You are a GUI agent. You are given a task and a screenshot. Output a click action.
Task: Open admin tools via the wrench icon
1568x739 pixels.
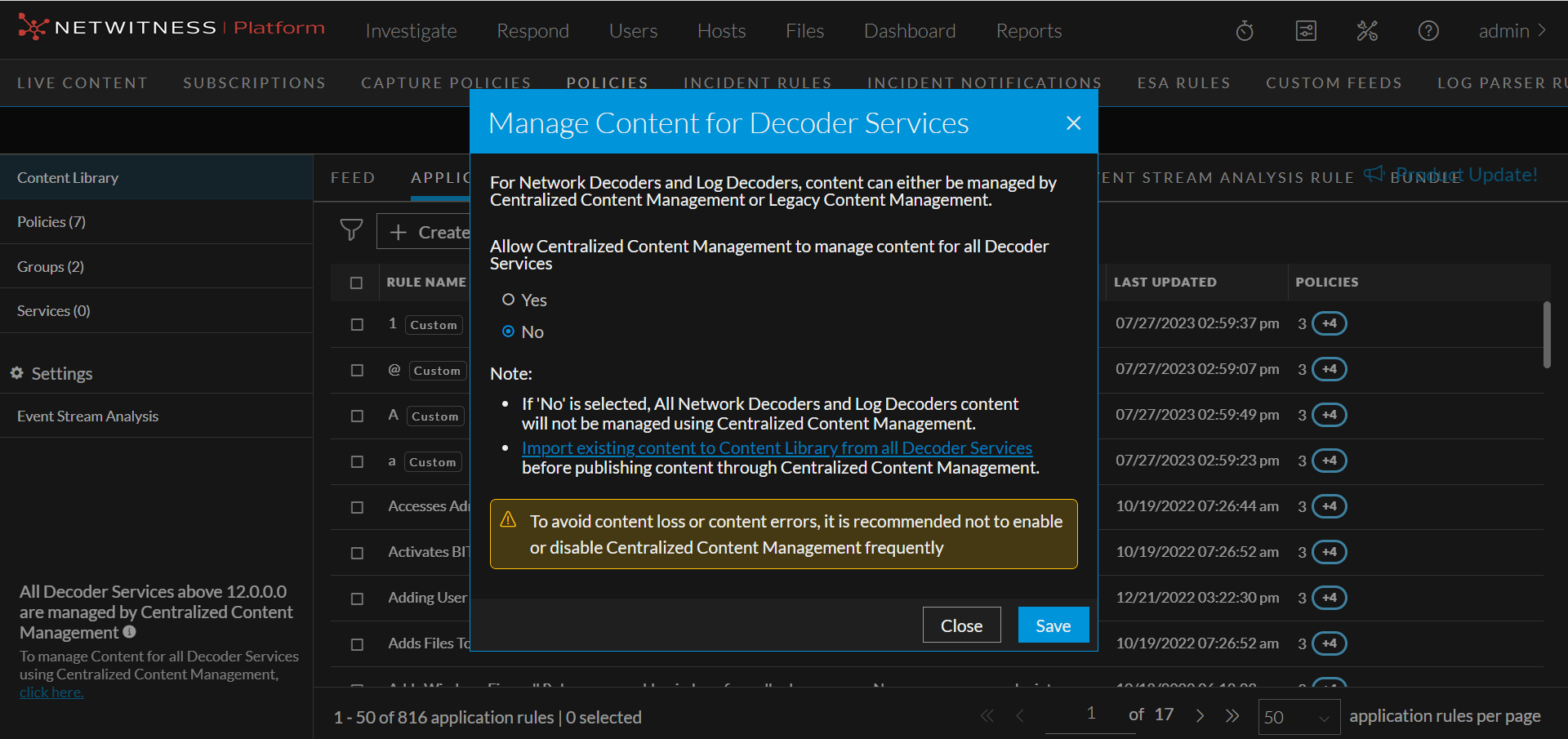pos(1367,31)
